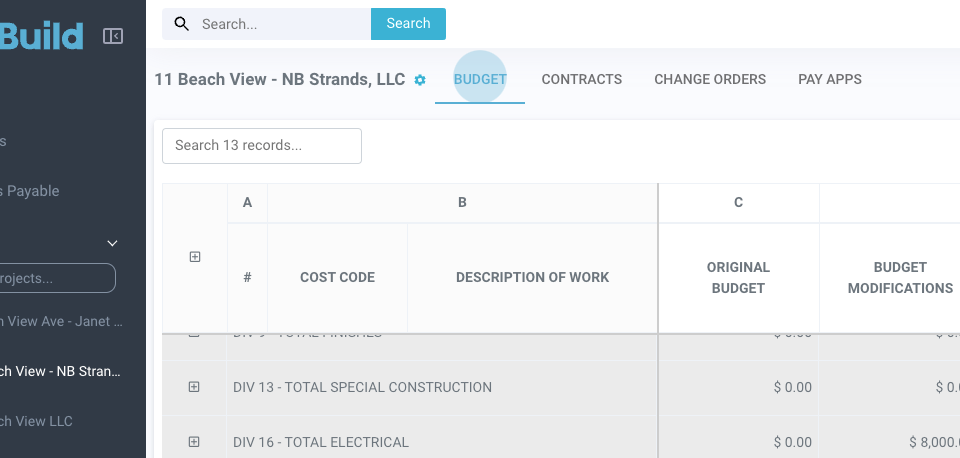Focus the sidebar projects filter box

click(58, 278)
